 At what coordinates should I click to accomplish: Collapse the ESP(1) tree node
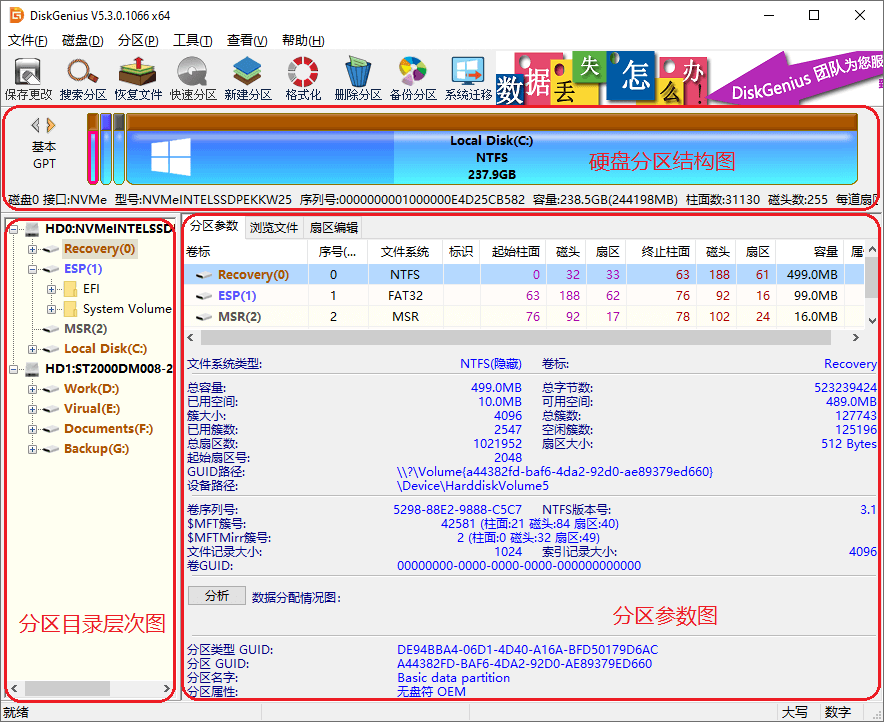pyautogui.click(x=33, y=268)
